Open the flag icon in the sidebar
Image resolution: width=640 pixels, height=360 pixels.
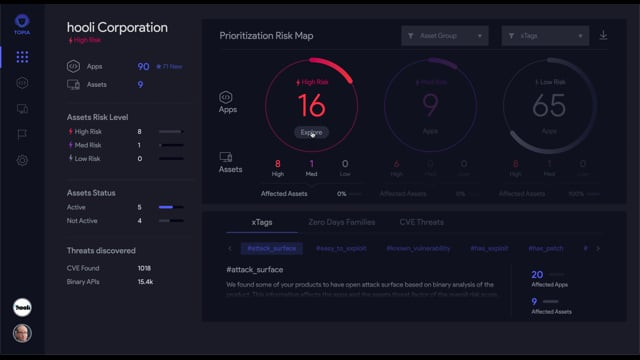[x=22, y=135]
